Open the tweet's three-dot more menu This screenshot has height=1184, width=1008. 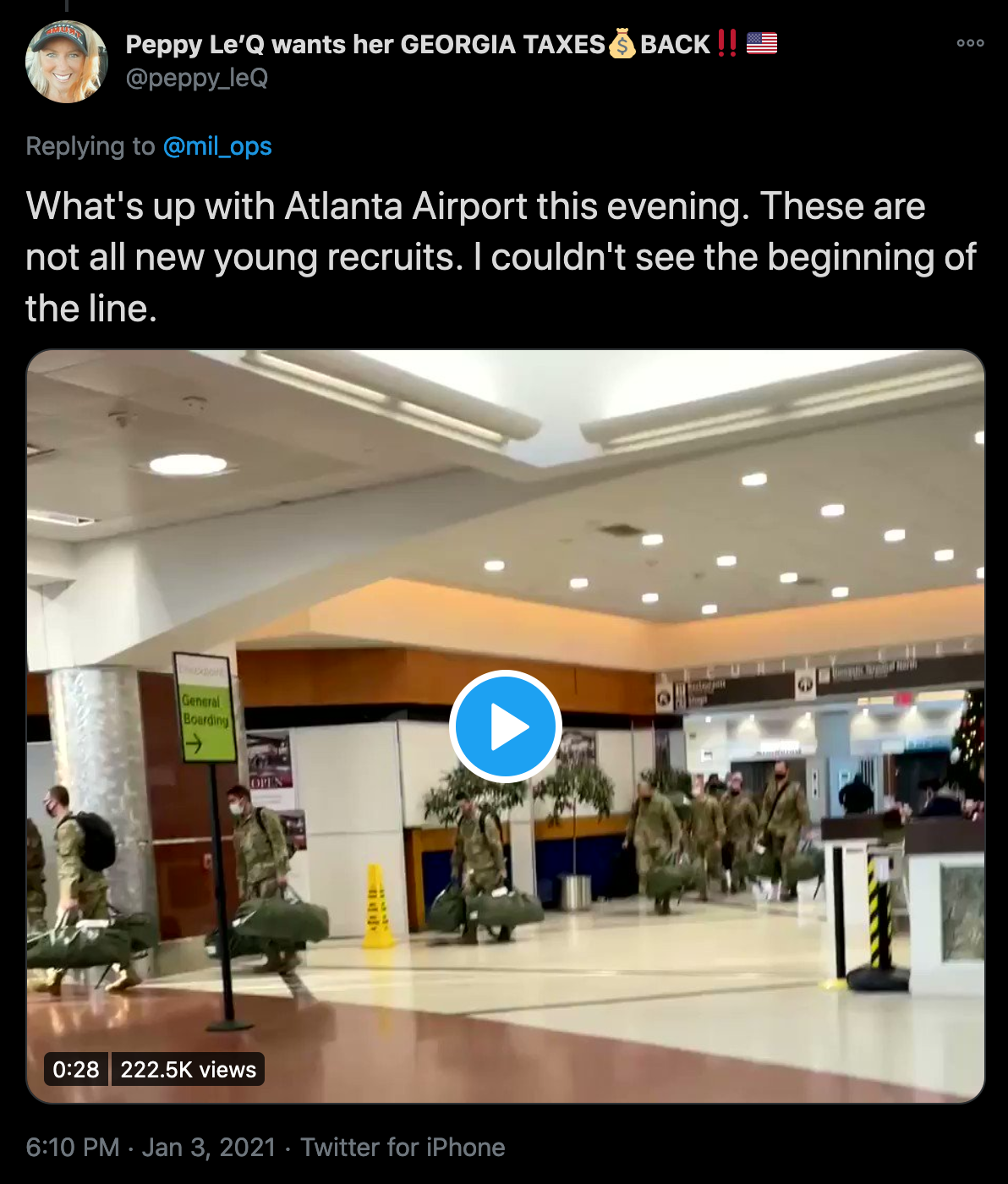970,43
